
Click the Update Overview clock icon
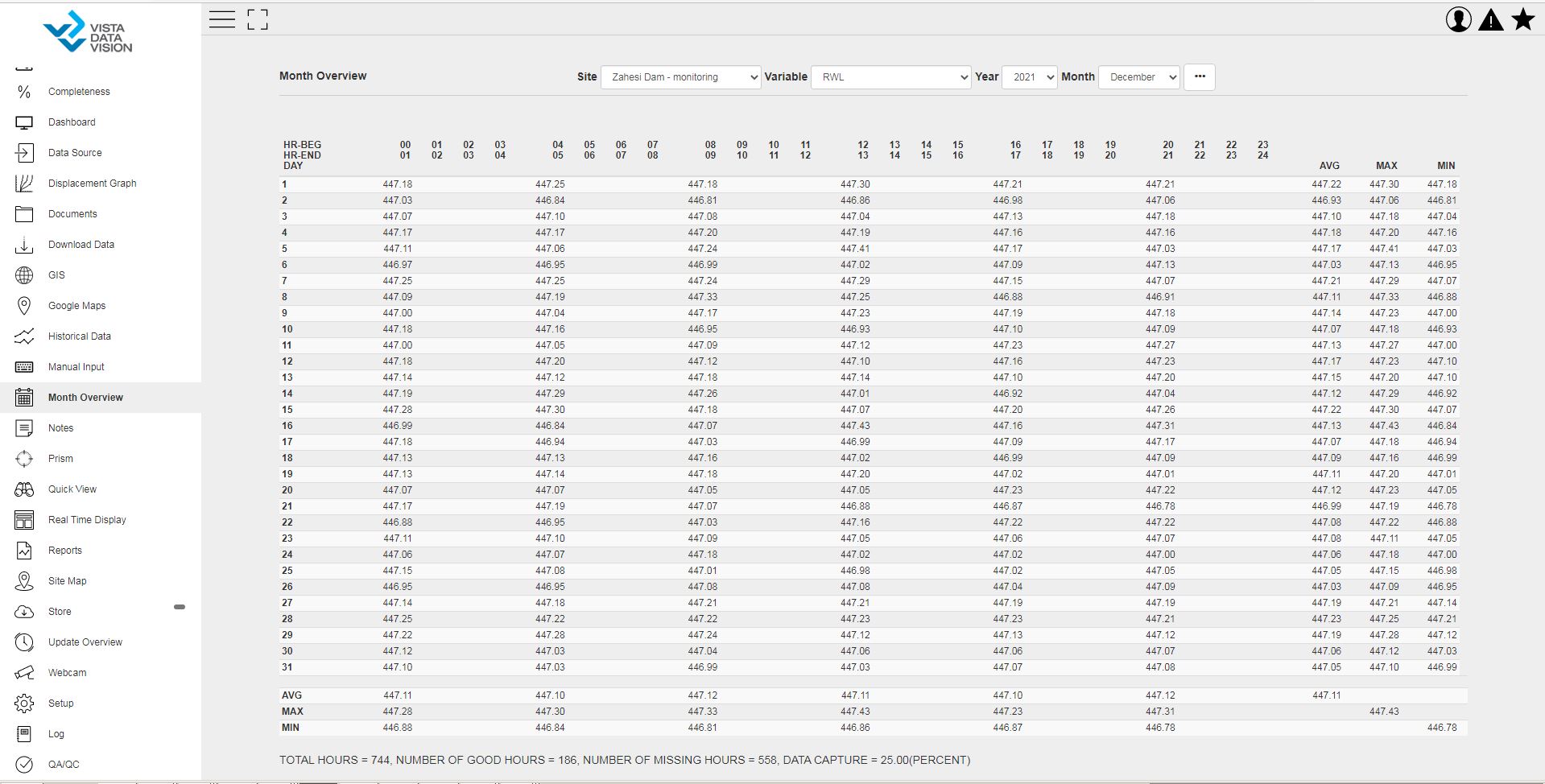(24, 642)
